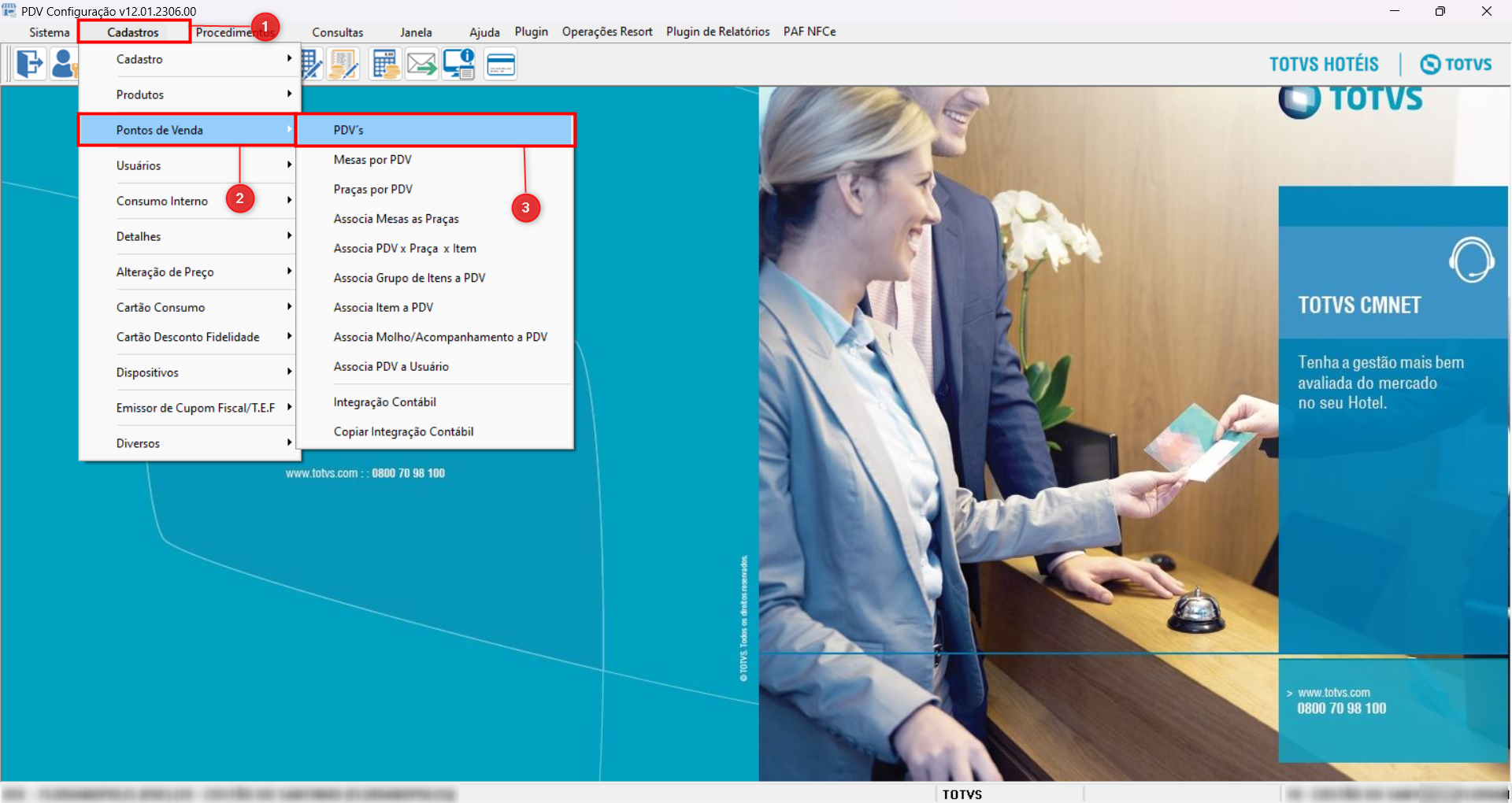Image resolution: width=1512 pixels, height=803 pixels.
Task: Open Associa PDV x Praça x Item
Action: [x=435, y=248]
